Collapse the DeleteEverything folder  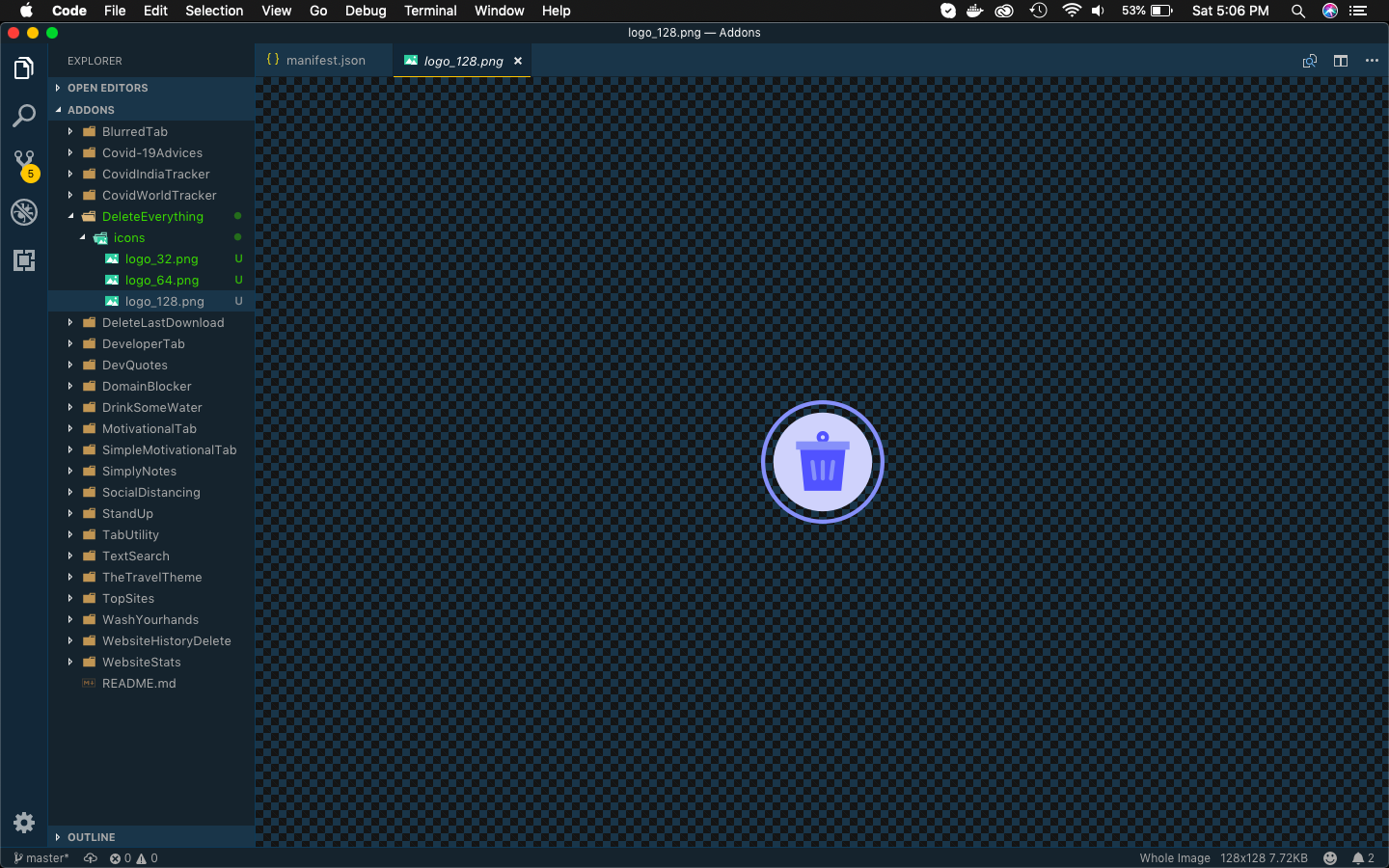coord(151,217)
